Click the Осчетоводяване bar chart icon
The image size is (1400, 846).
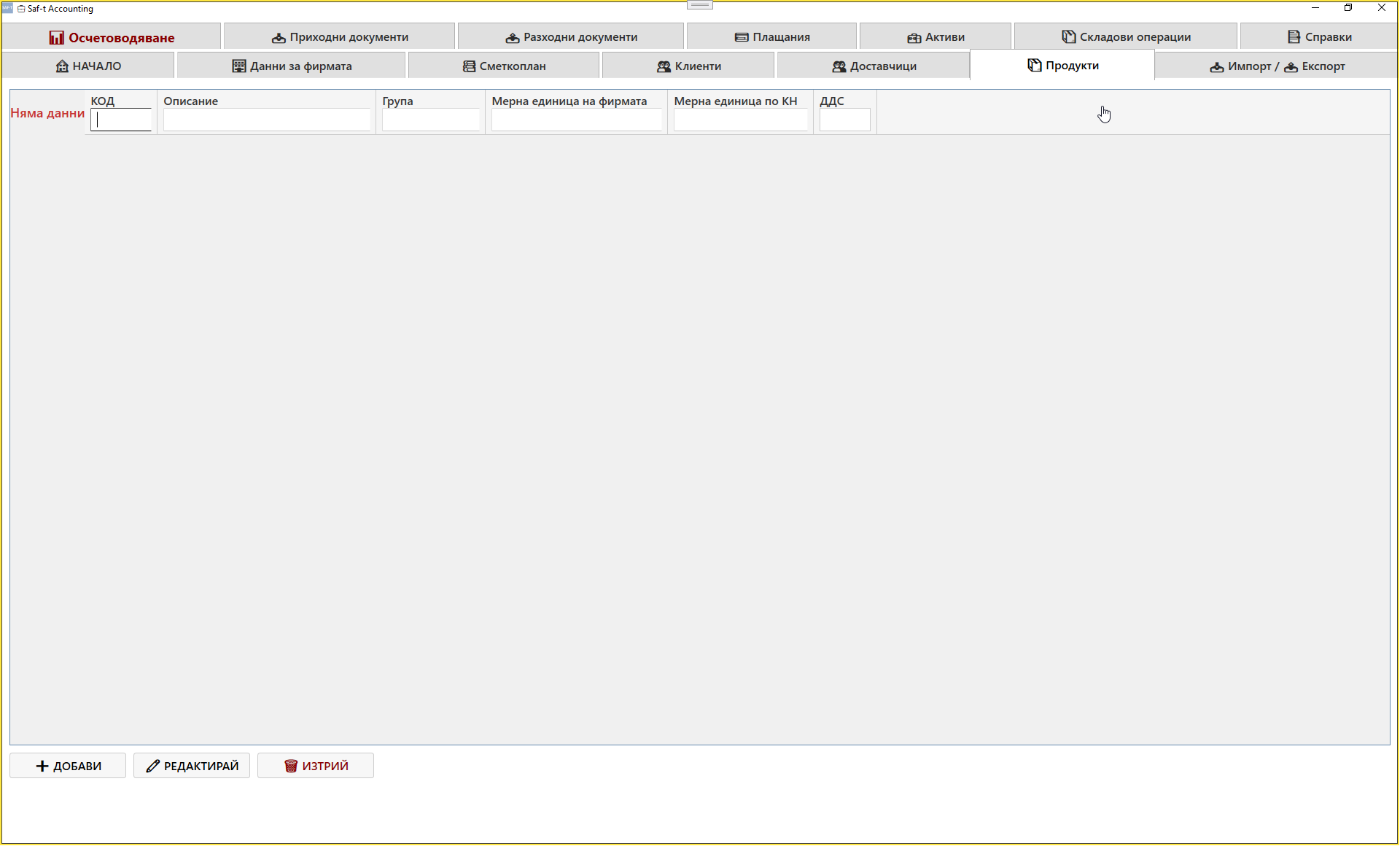[x=56, y=37]
